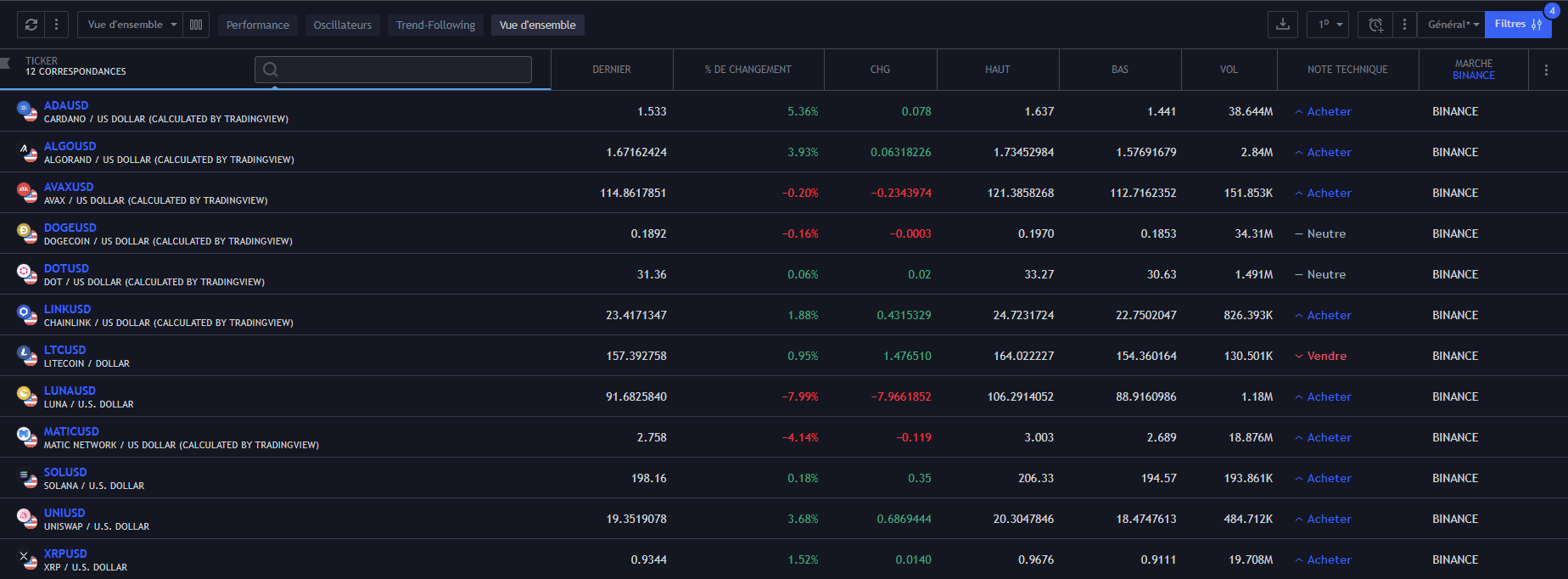The image size is (1568, 579).
Task: Open the column settings dots after MARCHE
Action: 1546,70
